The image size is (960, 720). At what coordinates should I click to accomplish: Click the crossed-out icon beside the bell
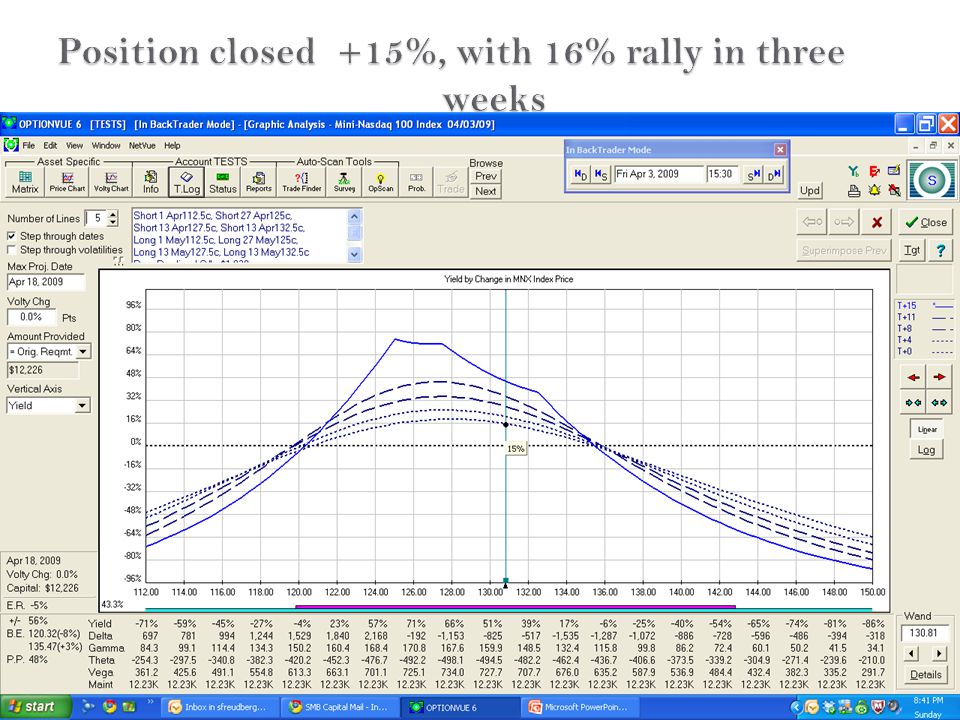point(894,191)
